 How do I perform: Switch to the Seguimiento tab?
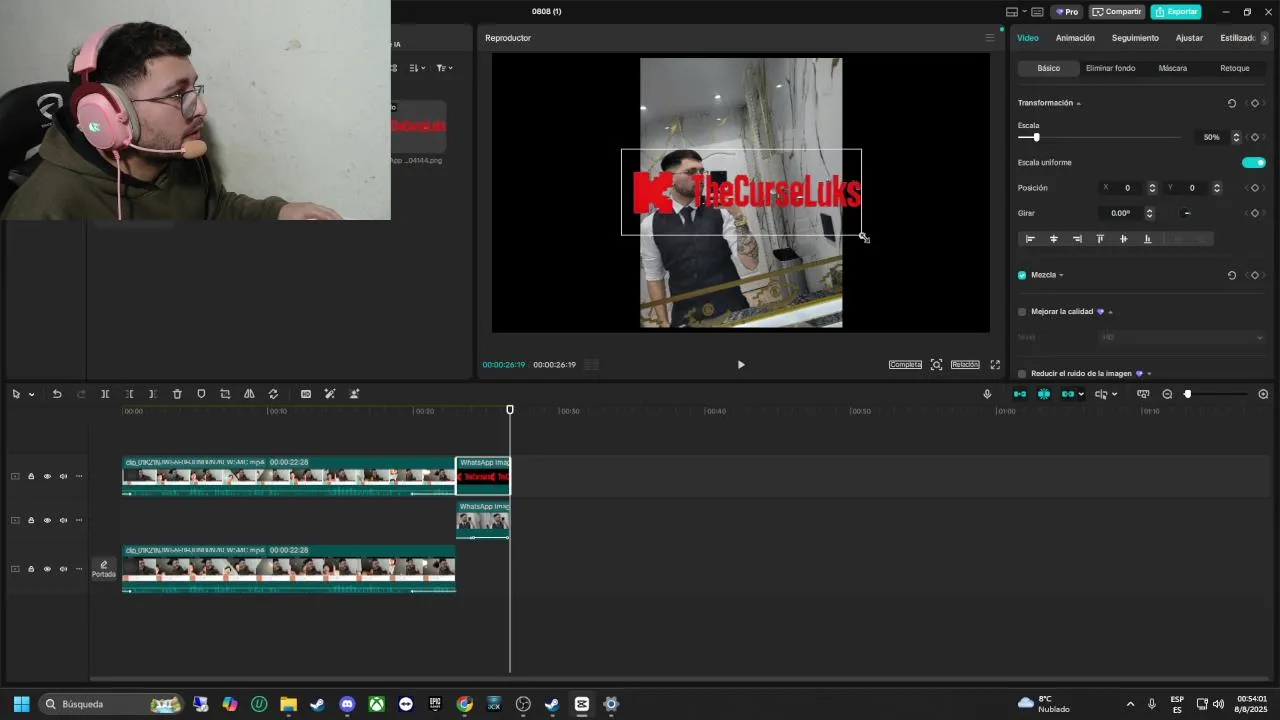(1135, 38)
